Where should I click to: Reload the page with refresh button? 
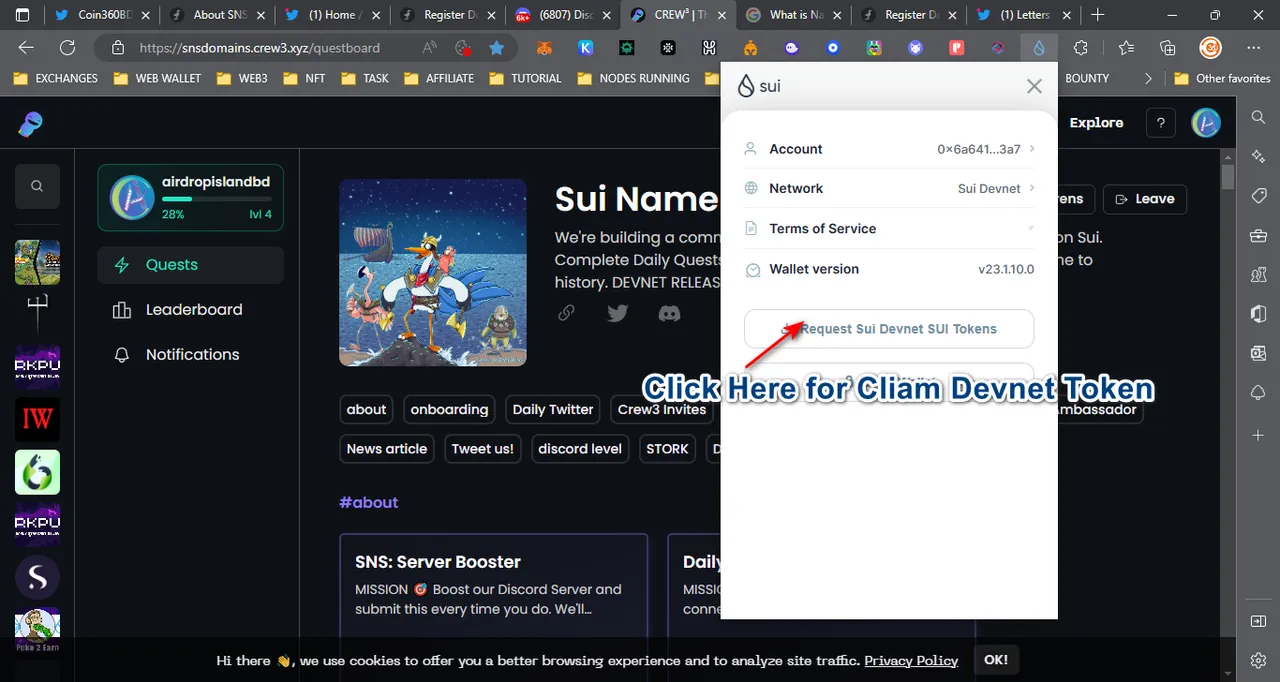(67, 48)
